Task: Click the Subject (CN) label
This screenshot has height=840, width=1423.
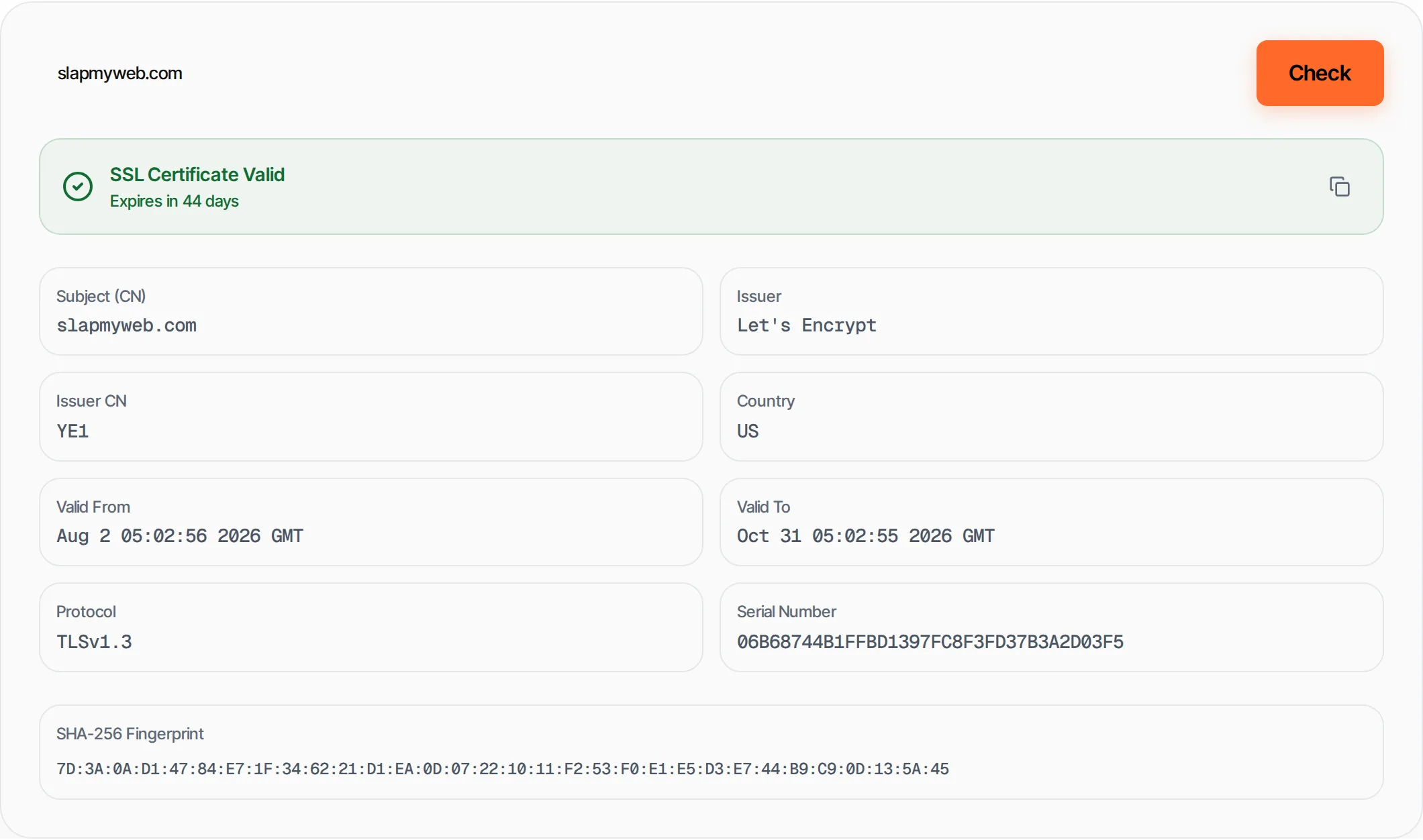Action: pos(101,297)
